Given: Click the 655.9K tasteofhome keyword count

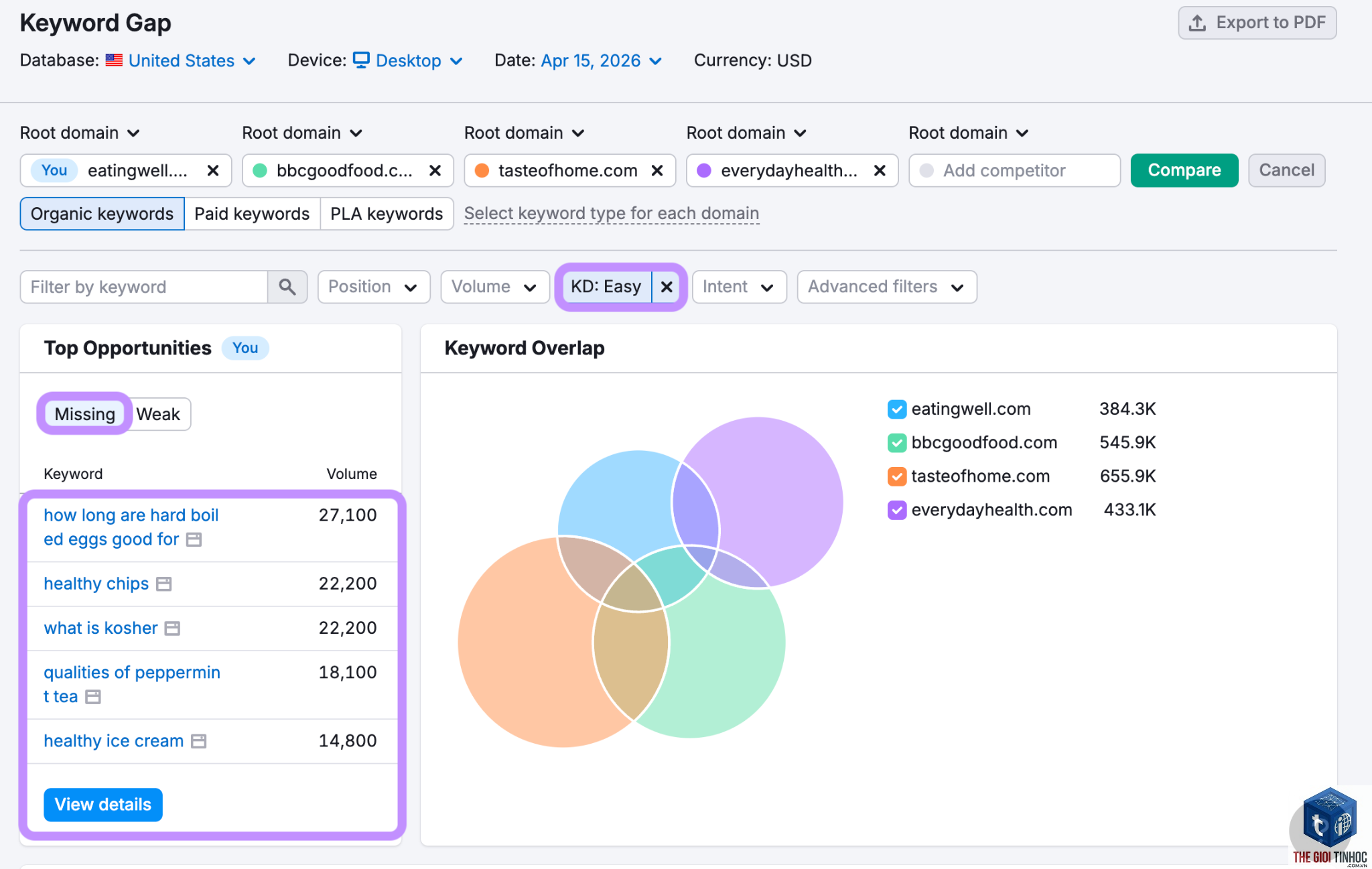Looking at the screenshot, I should tap(1128, 476).
